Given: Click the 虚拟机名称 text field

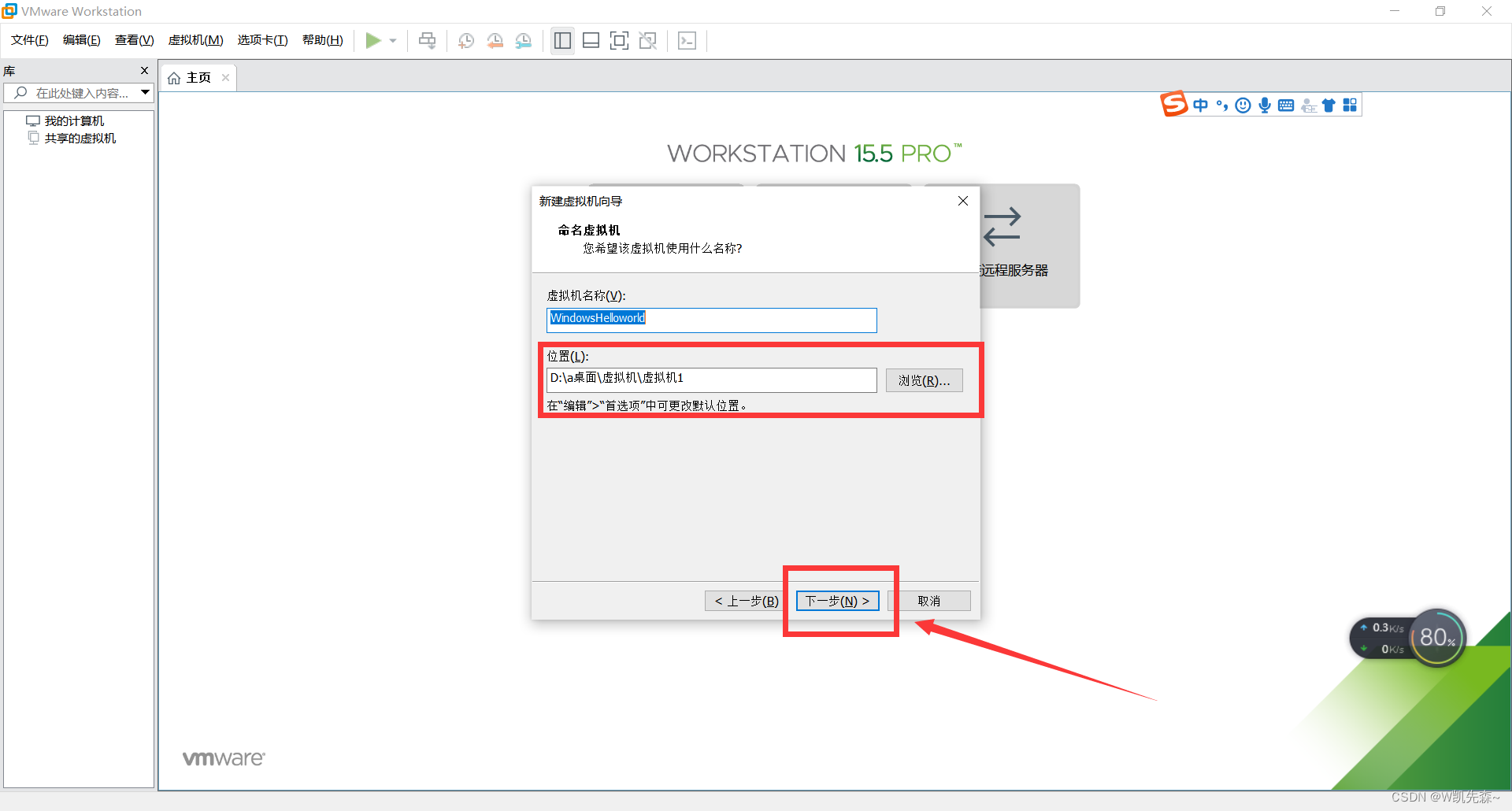Looking at the screenshot, I should [712, 320].
